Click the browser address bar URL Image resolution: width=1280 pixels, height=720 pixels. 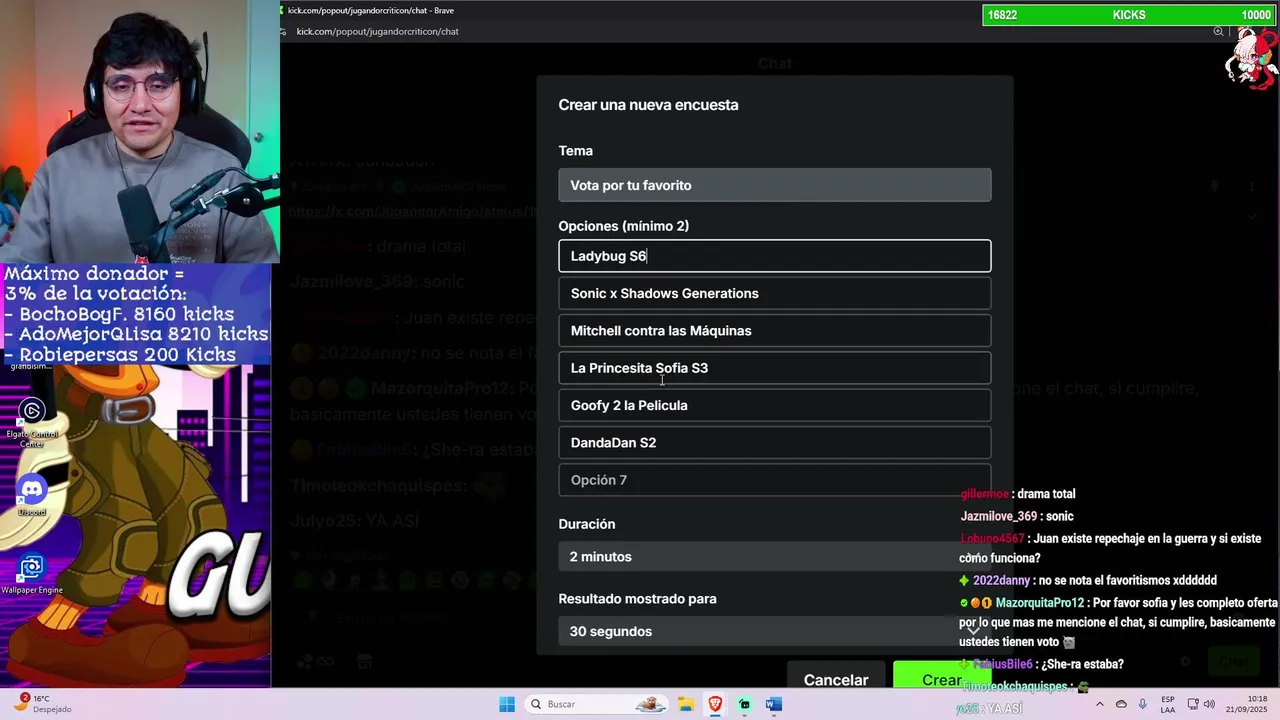377,31
